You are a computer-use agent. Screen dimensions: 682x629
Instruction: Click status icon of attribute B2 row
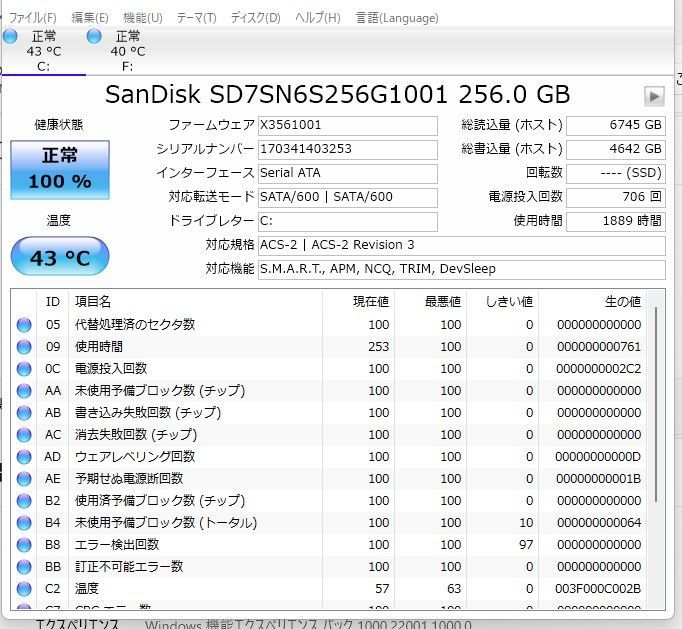pyautogui.click(x=24, y=501)
